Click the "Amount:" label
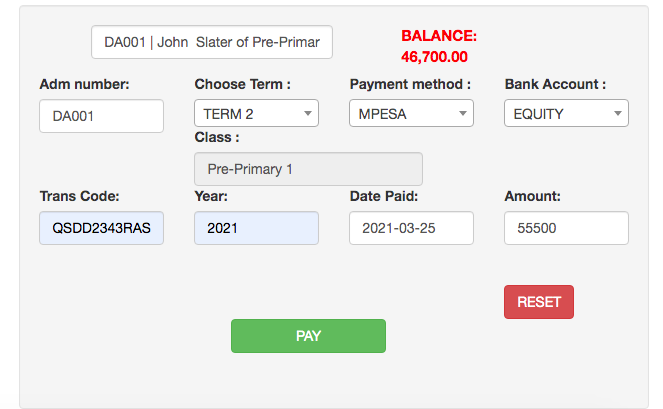This screenshot has width=663, height=409. (532, 196)
